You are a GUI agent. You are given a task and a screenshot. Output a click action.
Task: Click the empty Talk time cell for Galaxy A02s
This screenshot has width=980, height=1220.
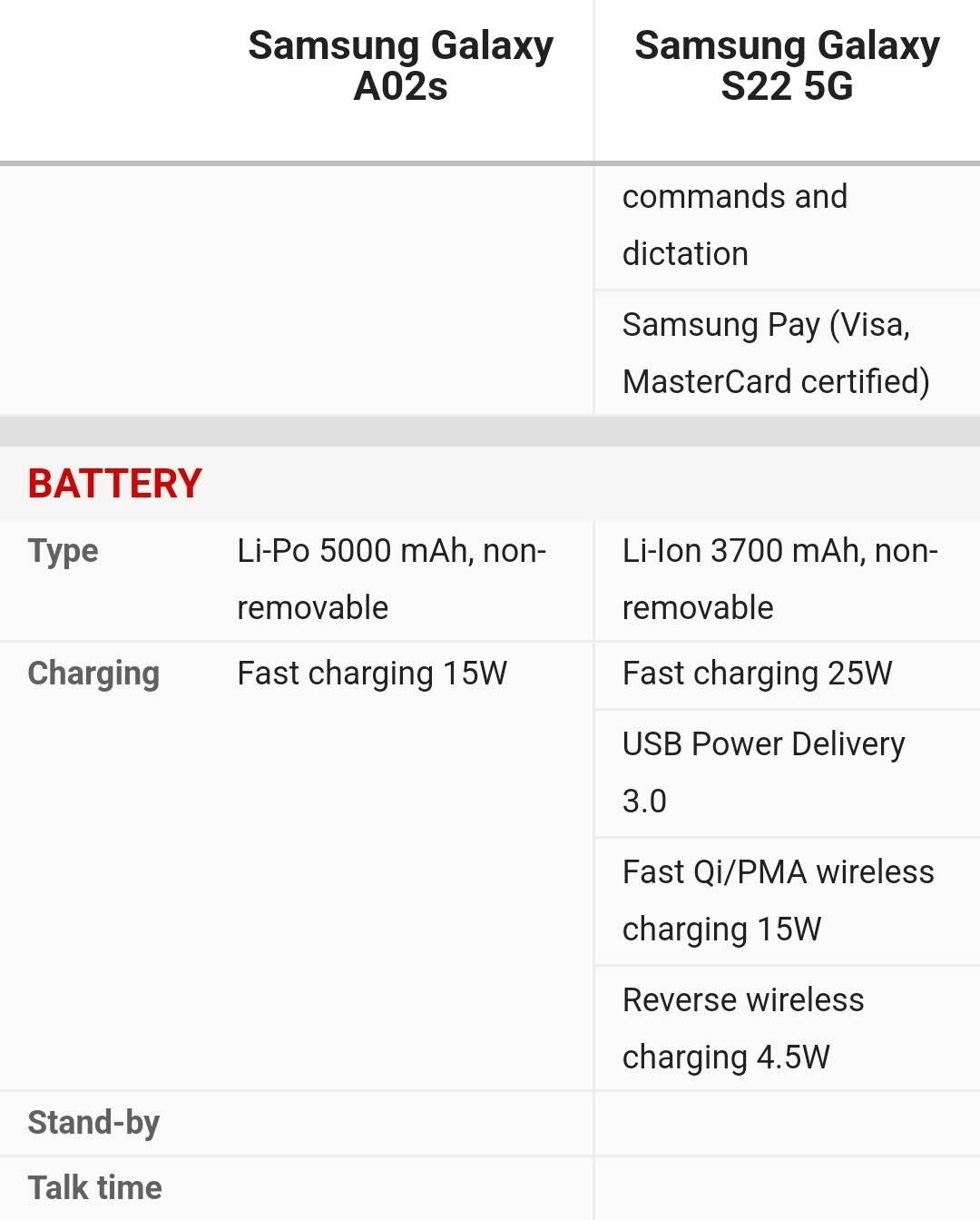pyautogui.click(x=400, y=1188)
